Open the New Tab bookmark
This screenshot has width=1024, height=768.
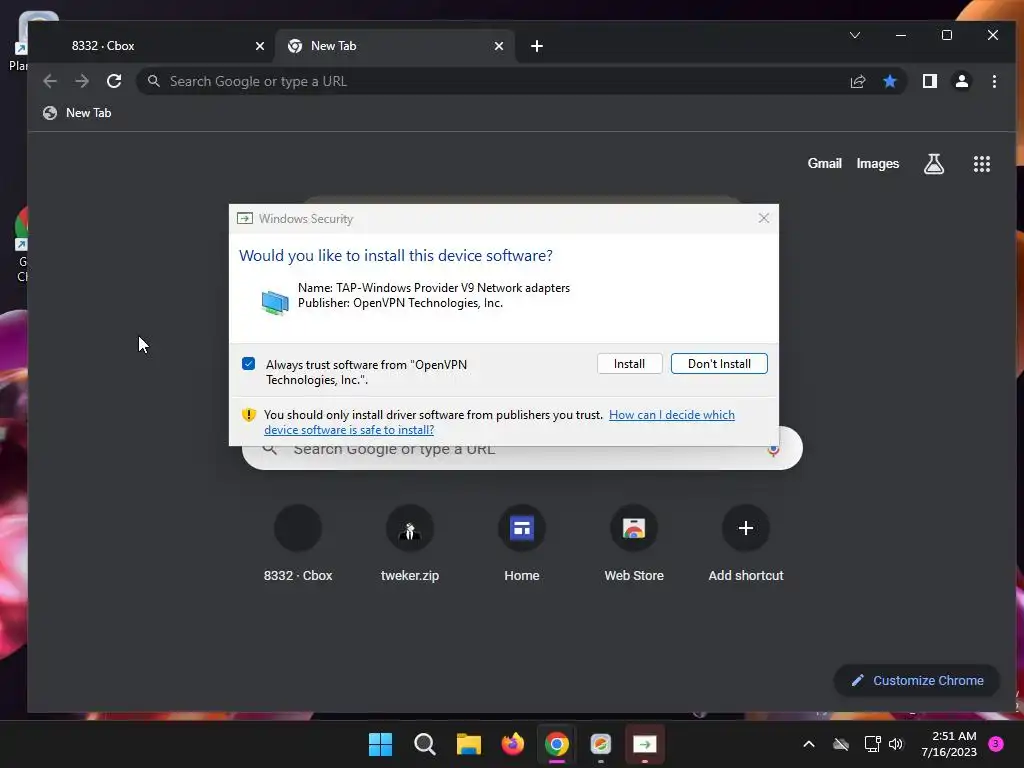(x=77, y=113)
